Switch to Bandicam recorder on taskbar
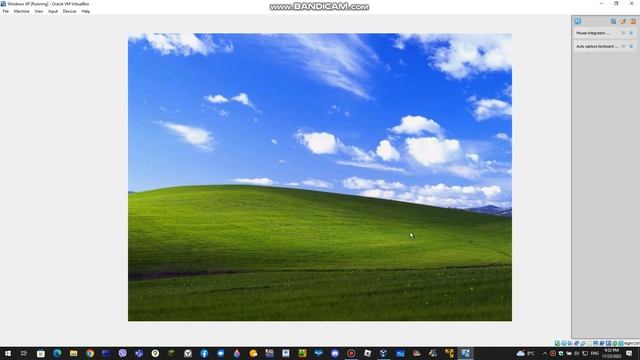 [x=351, y=353]
